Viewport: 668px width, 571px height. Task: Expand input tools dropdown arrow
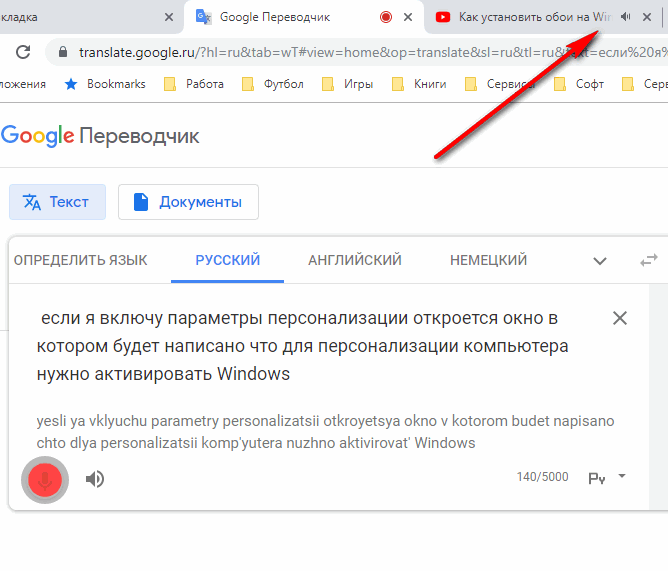pos(622,476)
